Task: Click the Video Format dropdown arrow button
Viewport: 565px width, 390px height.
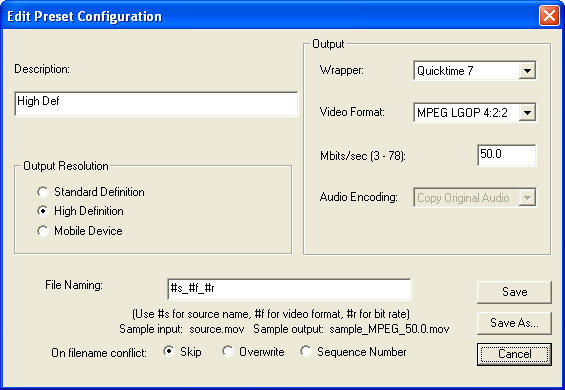Action: pyautogui.click(x=527, y=112)
